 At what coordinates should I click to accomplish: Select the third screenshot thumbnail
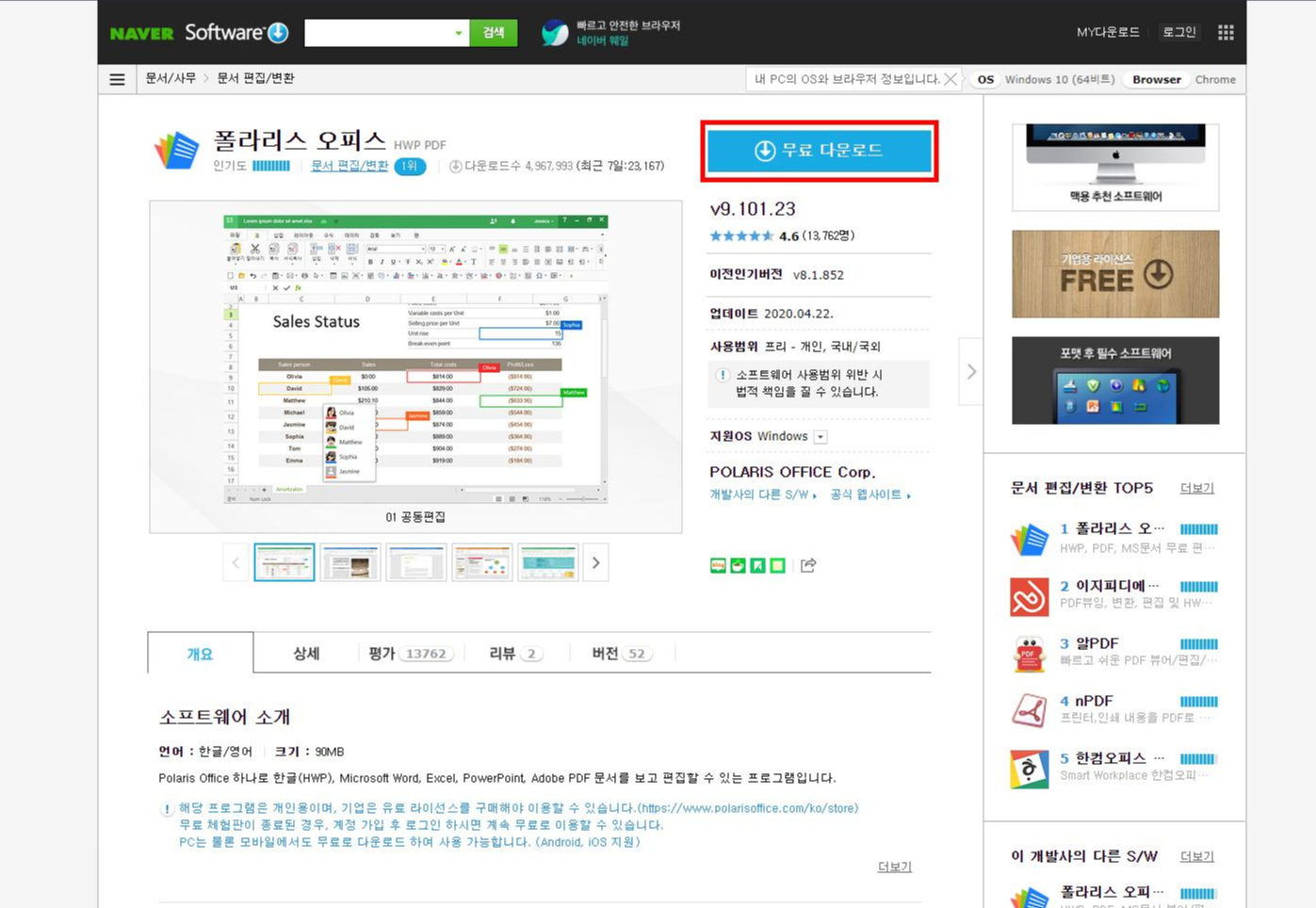pyautogui.click(x=416, y=563)
